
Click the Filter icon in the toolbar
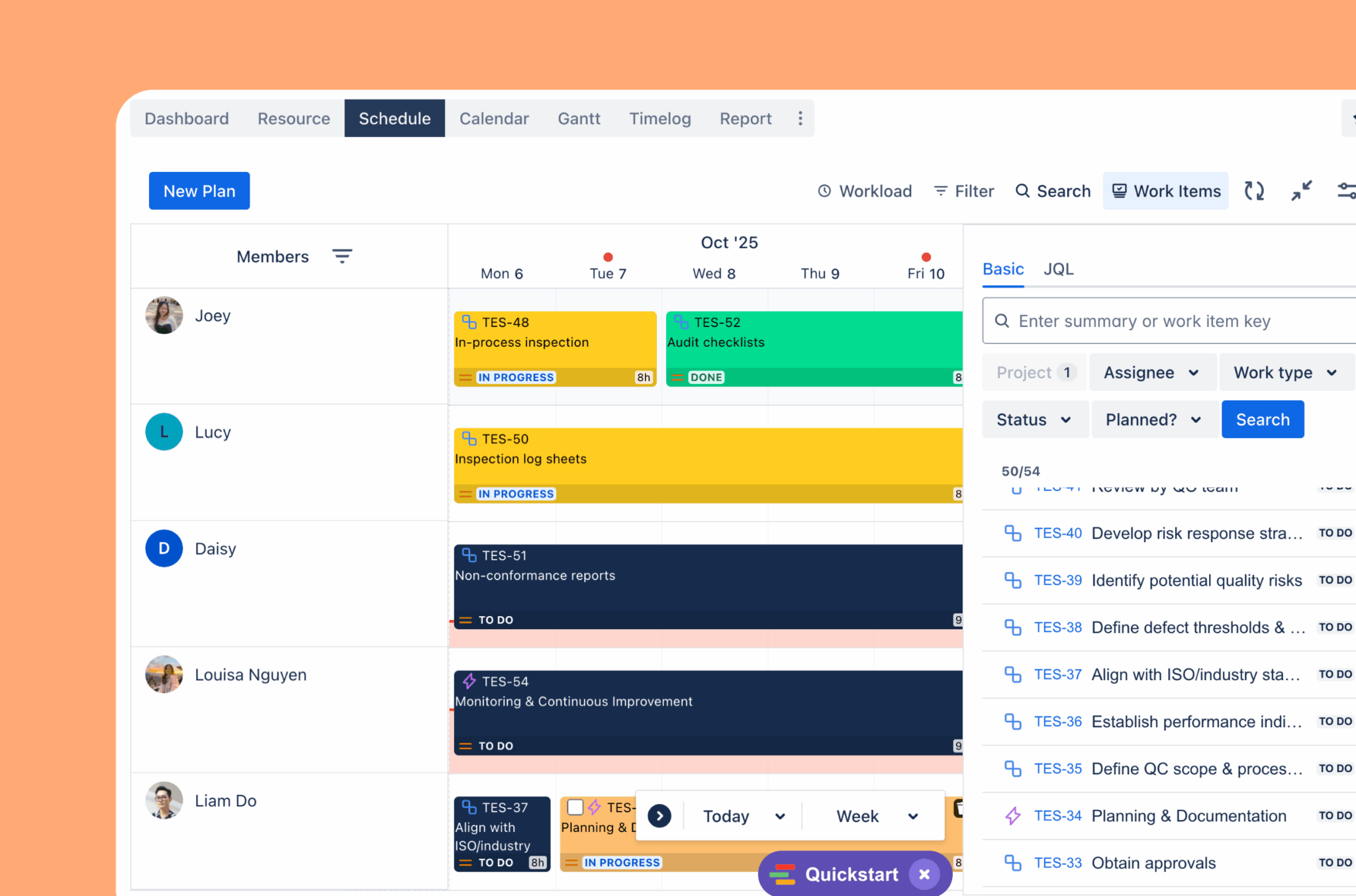[x=942, y=191]
